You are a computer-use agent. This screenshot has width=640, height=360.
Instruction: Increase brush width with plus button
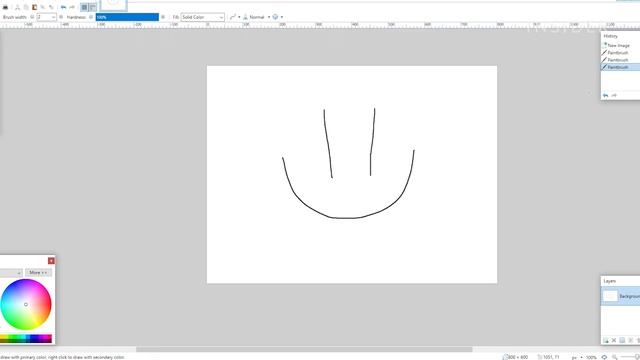pyautogui.click(x=61, y=17)
